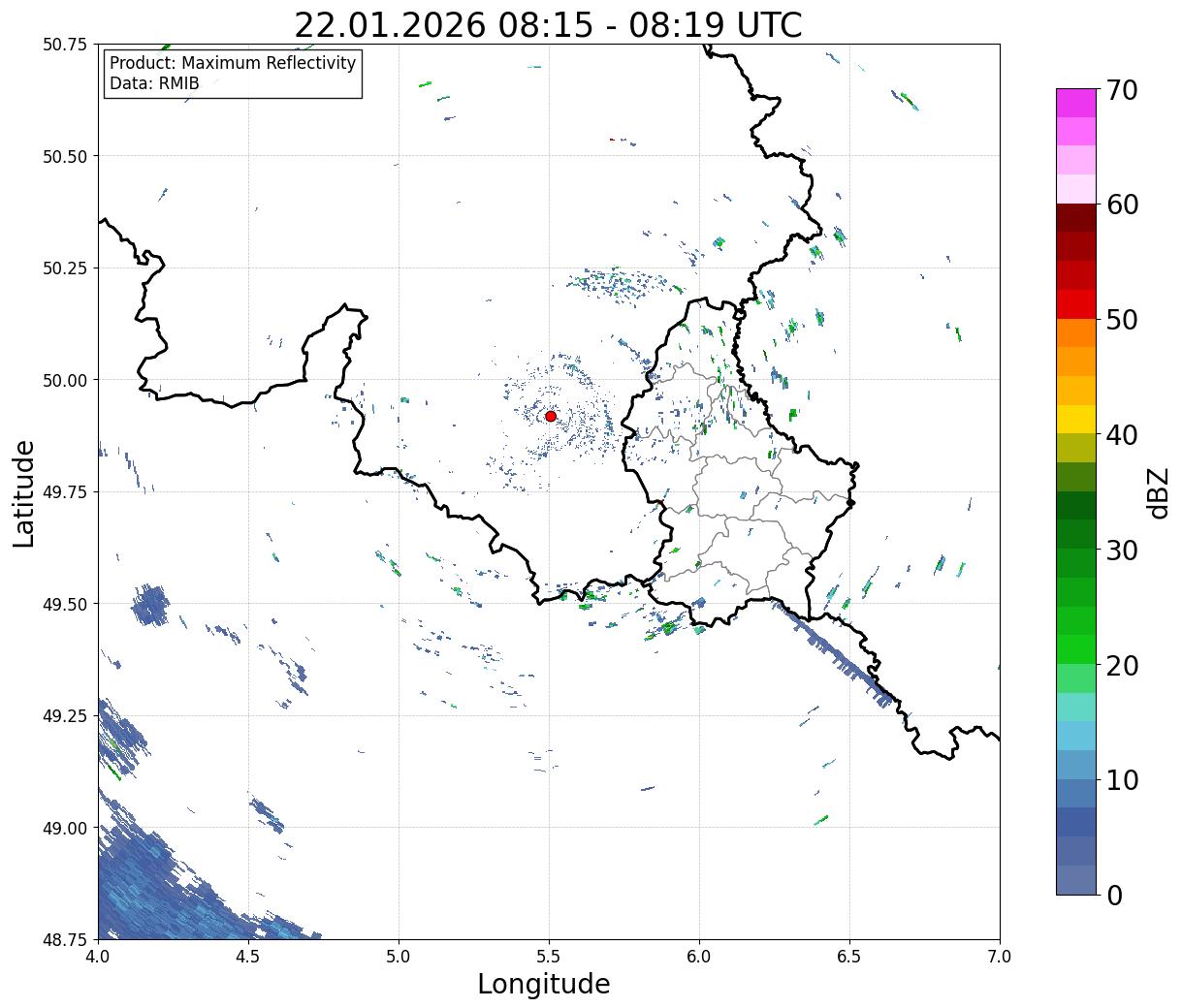This screenshot has height=1008, width=1182.
Task: Click the 'Latitude' axis label
Action: [24, 492]
